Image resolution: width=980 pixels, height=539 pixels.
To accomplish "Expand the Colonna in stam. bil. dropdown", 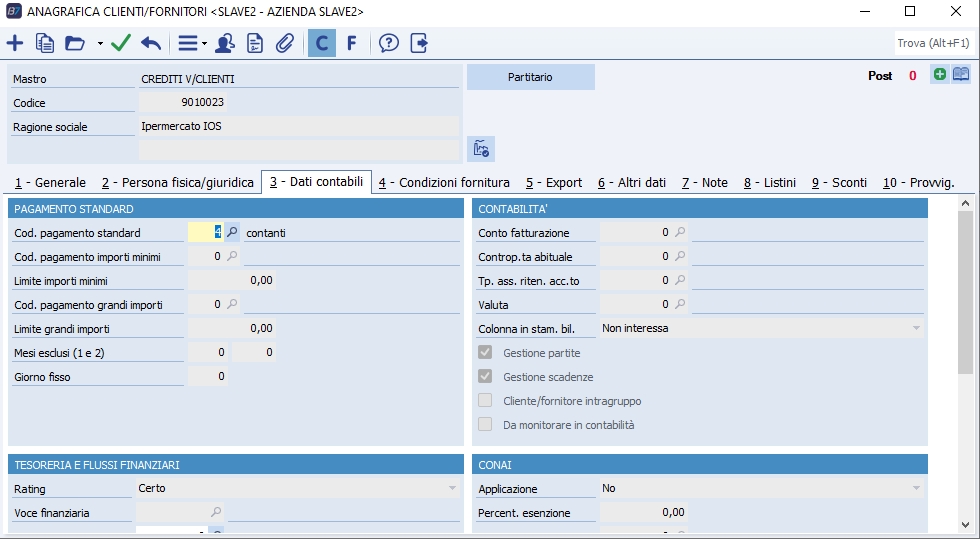I will 916,328.
